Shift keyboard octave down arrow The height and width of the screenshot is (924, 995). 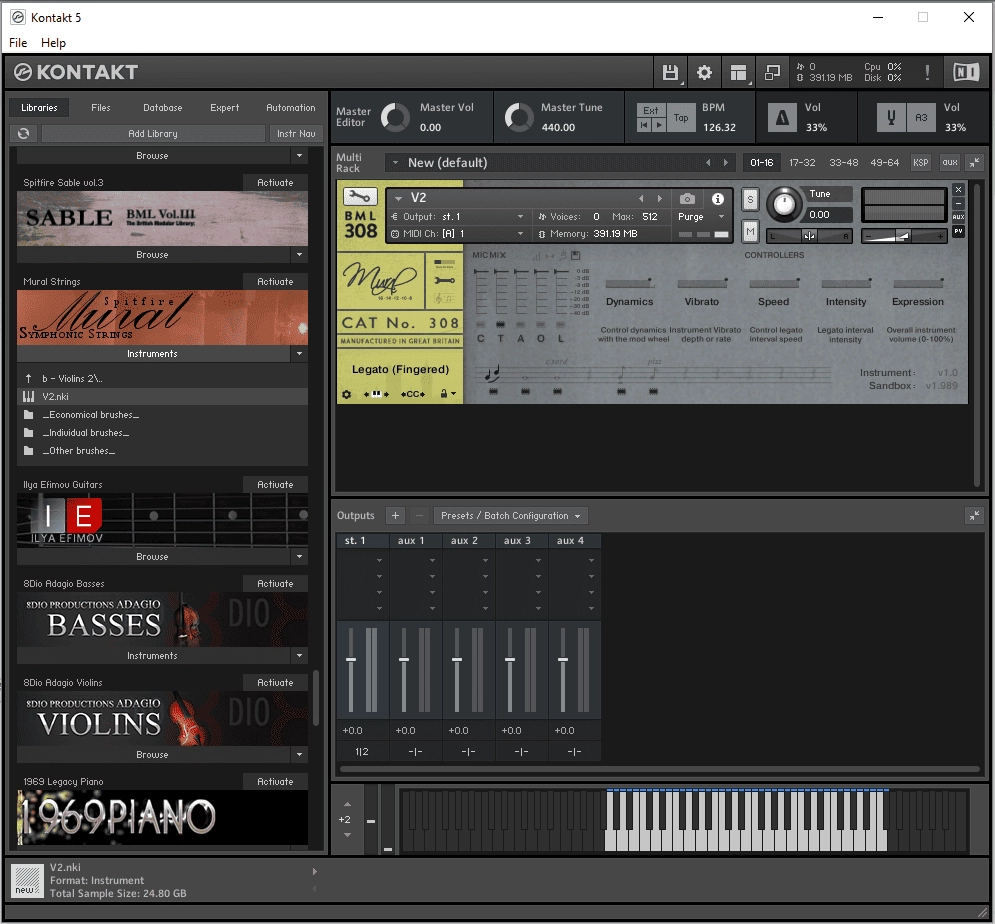pos(347,835)
